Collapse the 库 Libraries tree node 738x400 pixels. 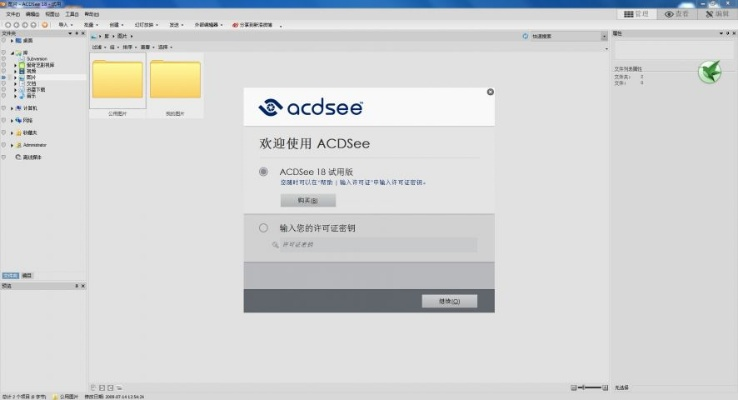[12, 53]
